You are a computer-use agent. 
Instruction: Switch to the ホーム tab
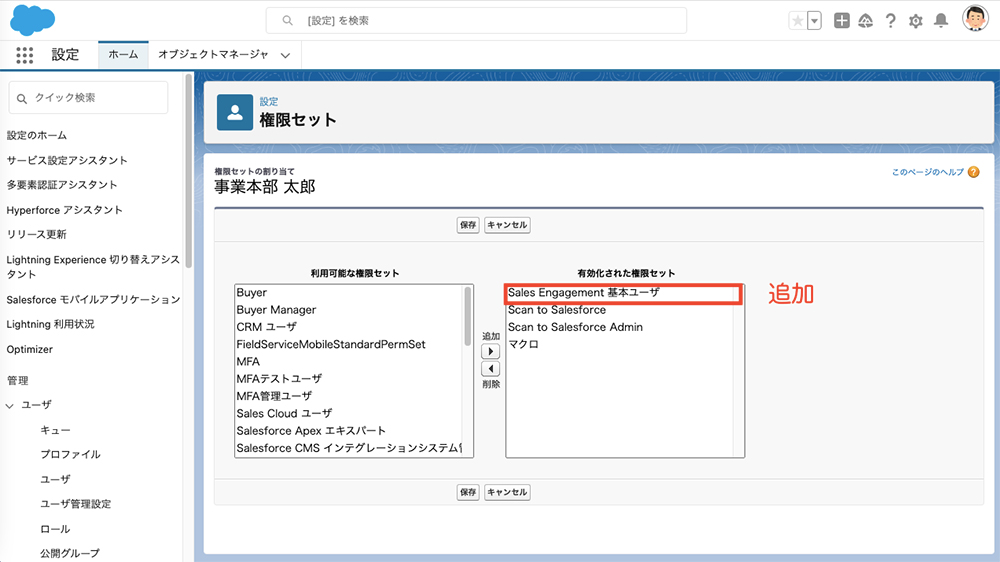[123, 55]
